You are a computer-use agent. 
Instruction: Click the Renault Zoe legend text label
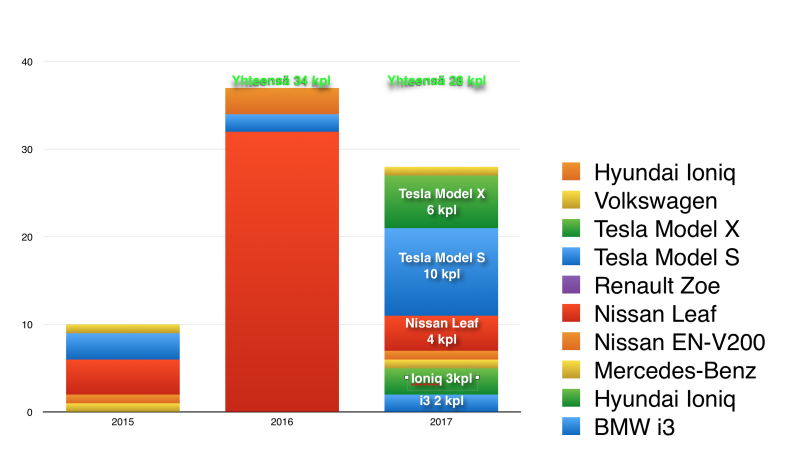657,286
